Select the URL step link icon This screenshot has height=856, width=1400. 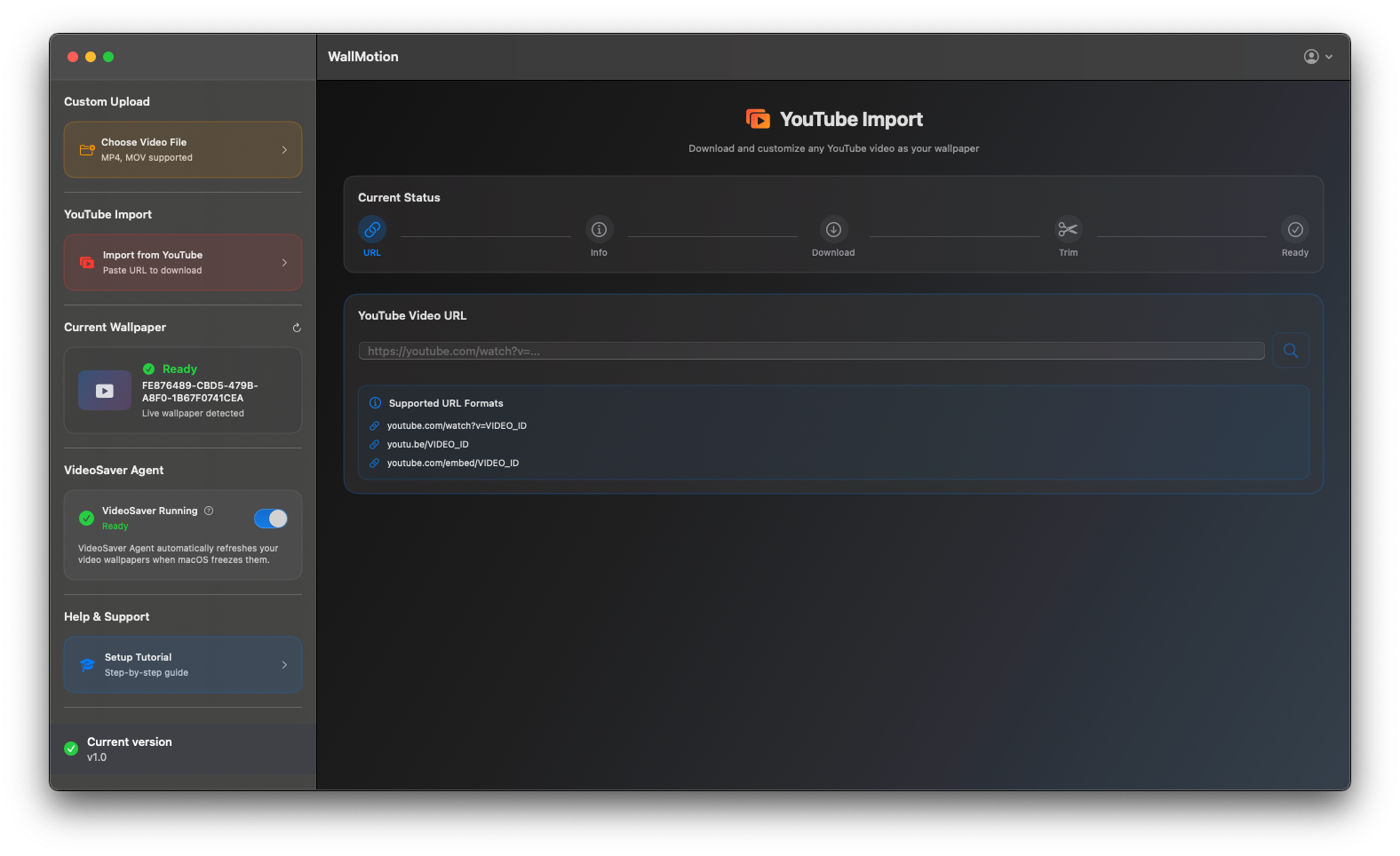pos(372,229)
